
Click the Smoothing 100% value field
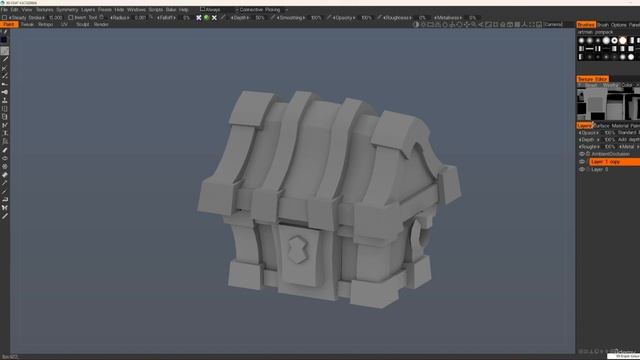tap(316, 18)
